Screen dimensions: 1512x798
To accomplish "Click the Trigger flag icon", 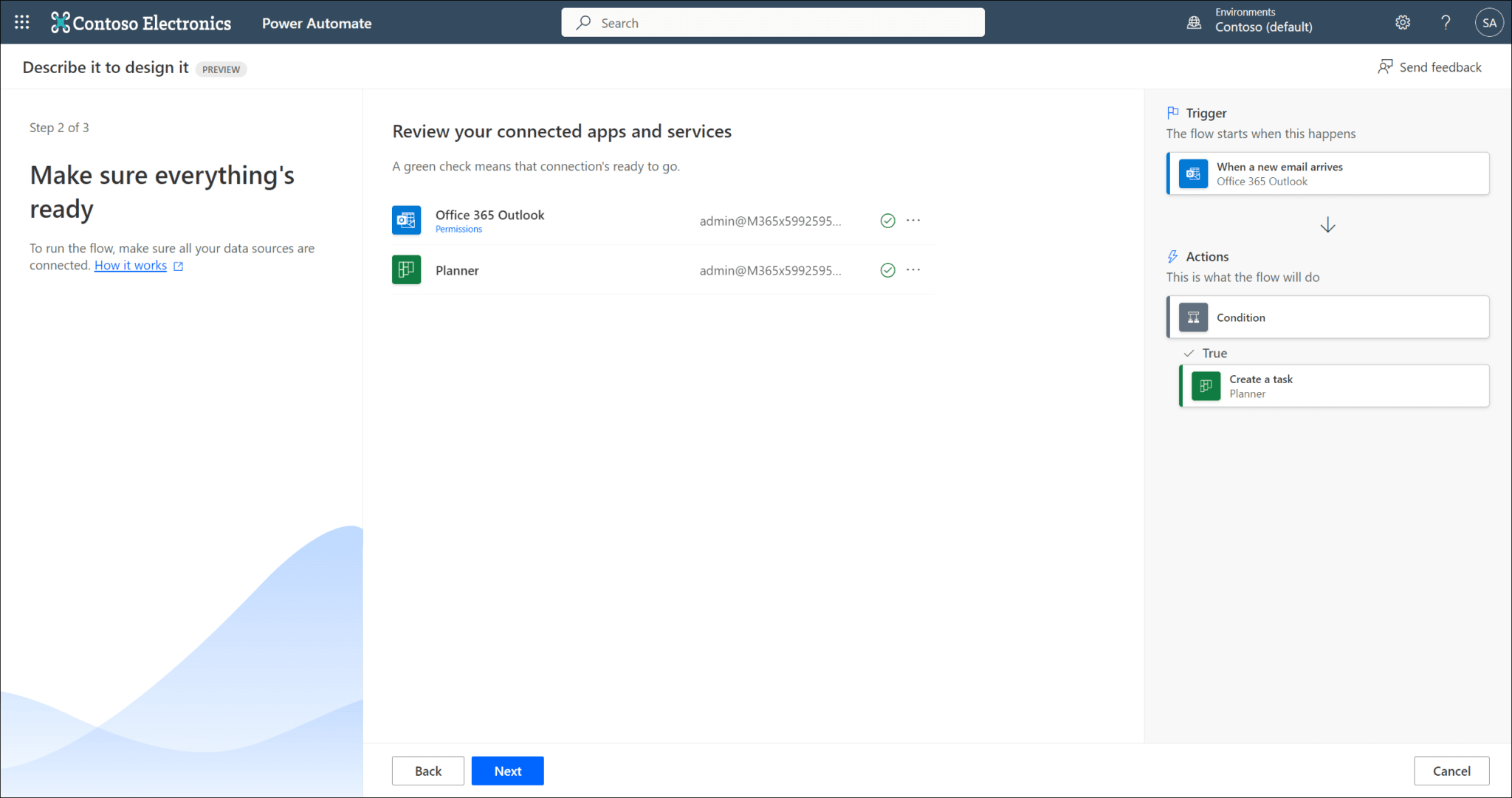I will [1173, 113].
